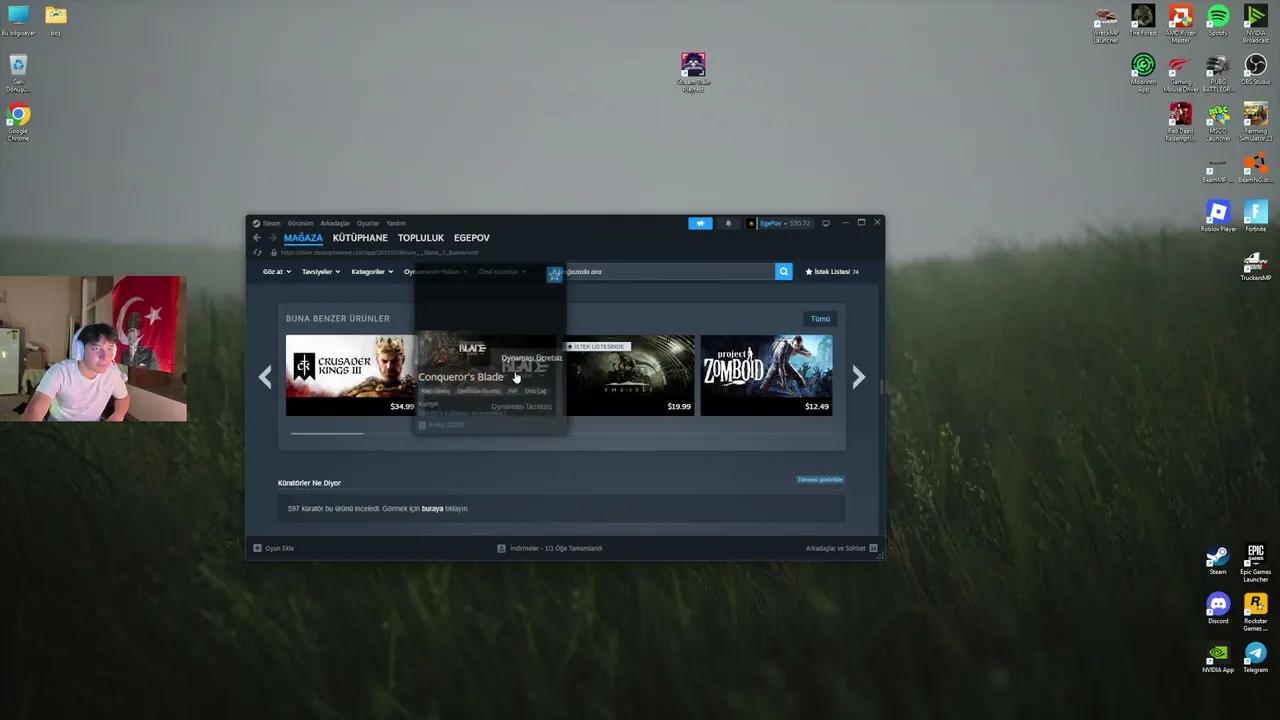This screenshot has width=1280, height=720.
Task: Select the Steam shortcut on the desktop
Action: [1217, 560]
